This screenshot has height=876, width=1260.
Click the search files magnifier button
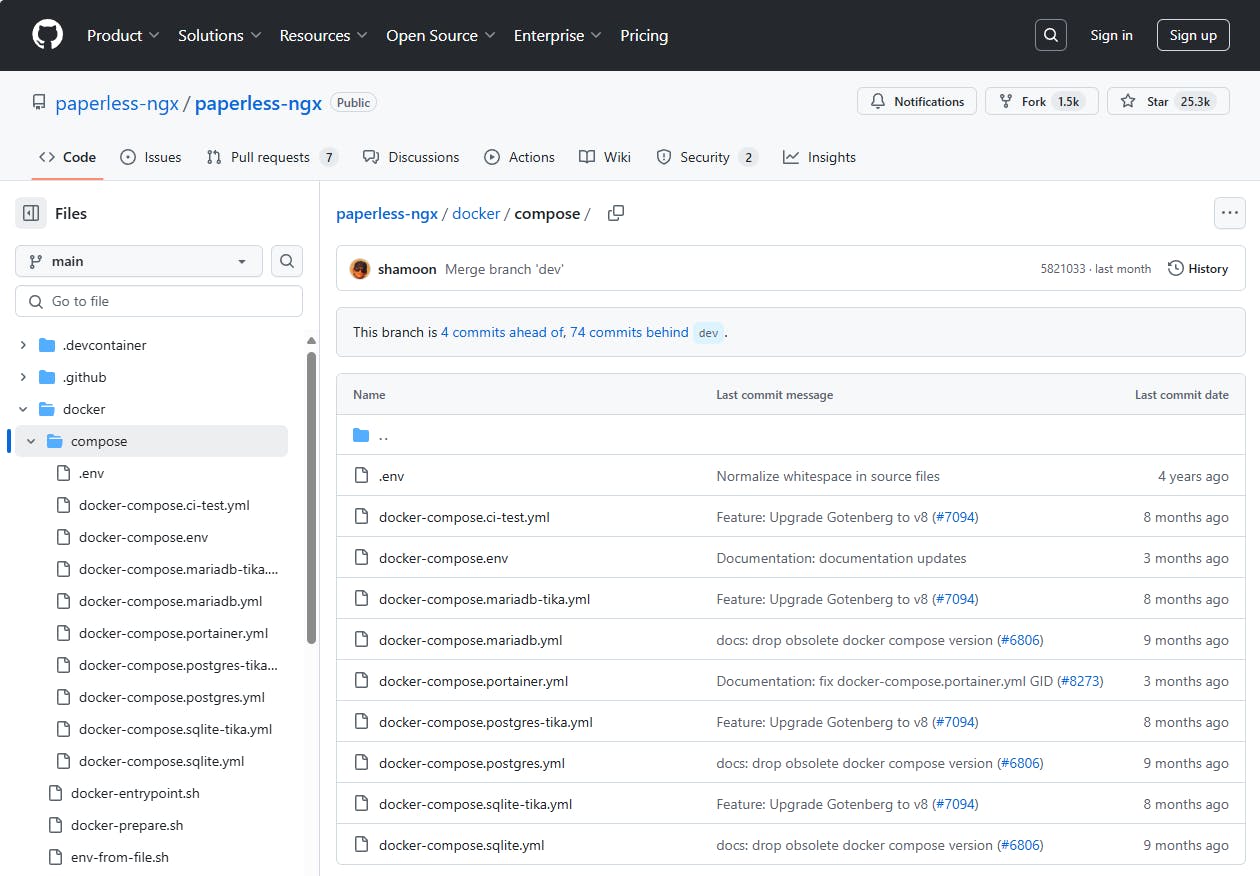[287, 261]
